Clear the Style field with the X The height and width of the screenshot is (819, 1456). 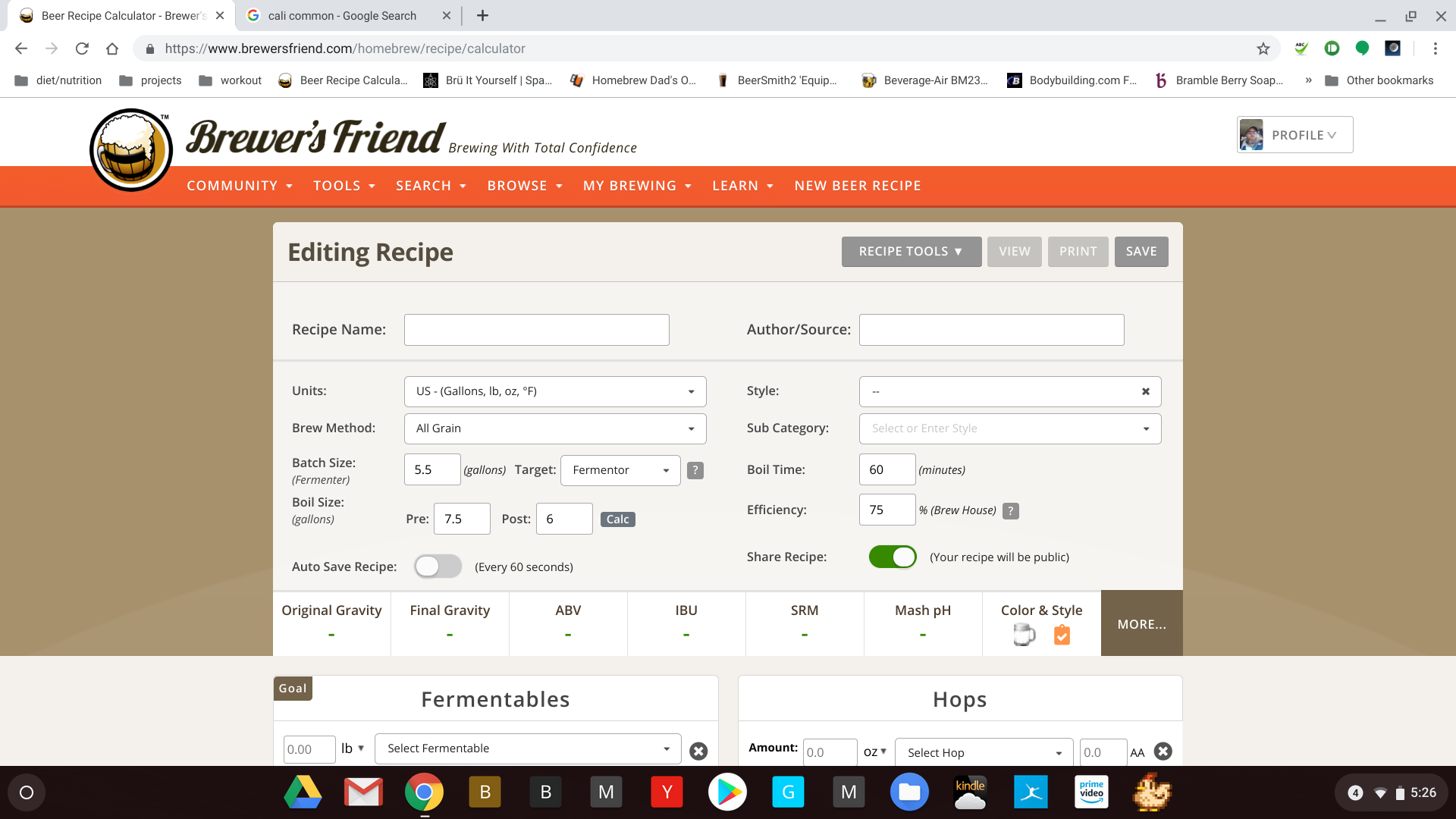click(1146, 391)
